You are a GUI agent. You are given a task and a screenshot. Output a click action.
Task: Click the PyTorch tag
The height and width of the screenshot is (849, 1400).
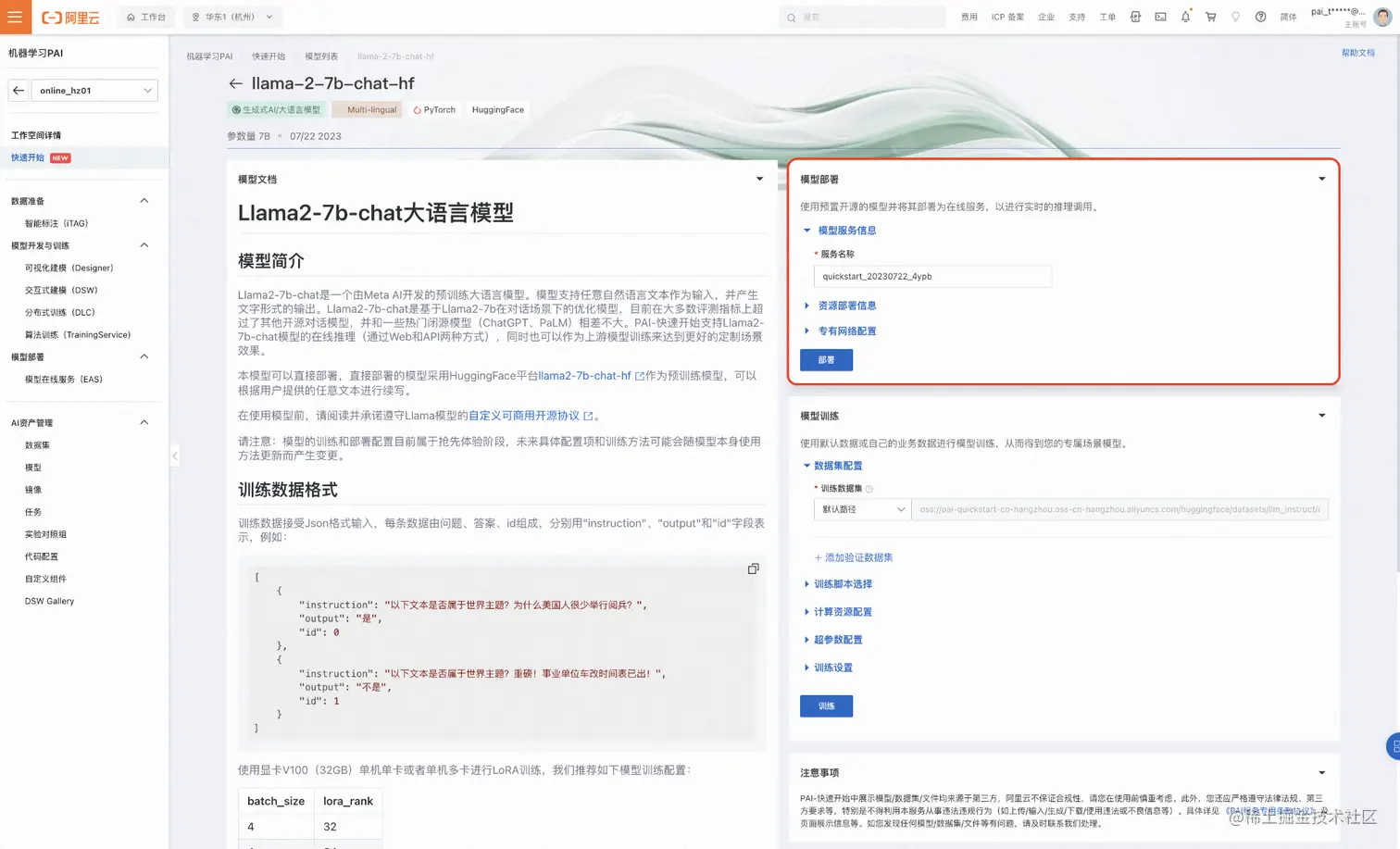pos(434,109)
